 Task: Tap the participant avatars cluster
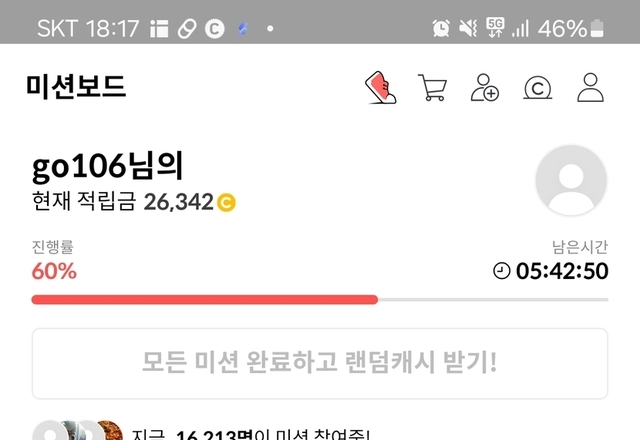coord(78,430)
